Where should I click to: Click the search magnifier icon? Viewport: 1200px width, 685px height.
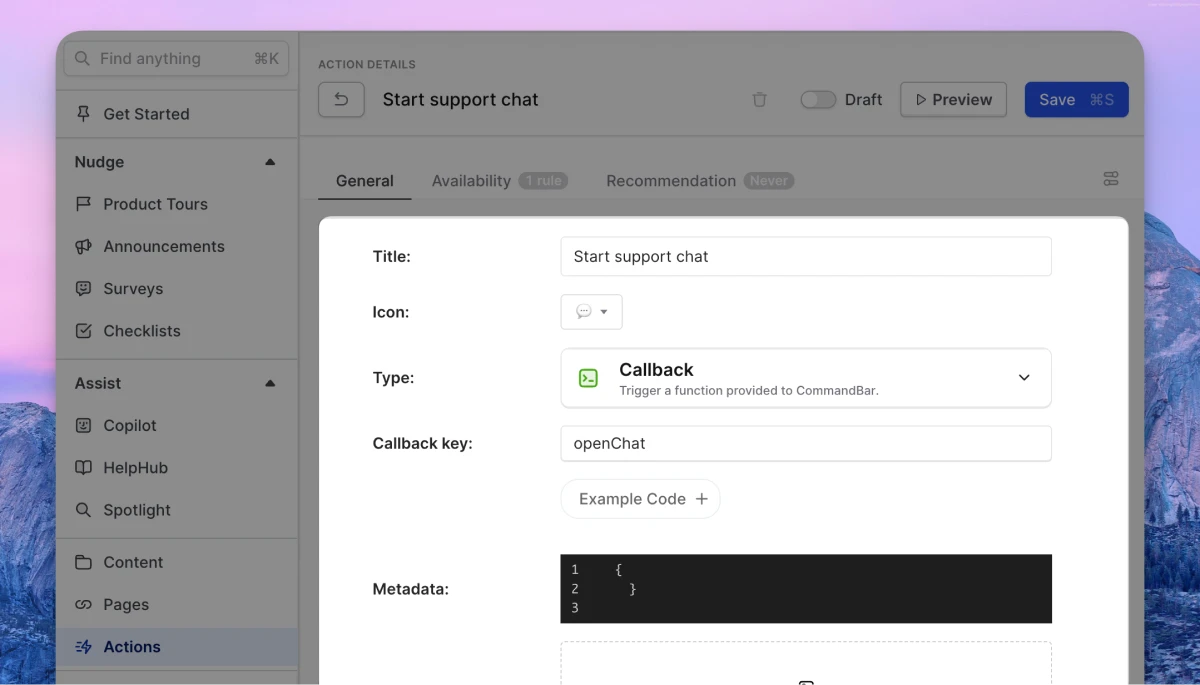tap(83, 59)
